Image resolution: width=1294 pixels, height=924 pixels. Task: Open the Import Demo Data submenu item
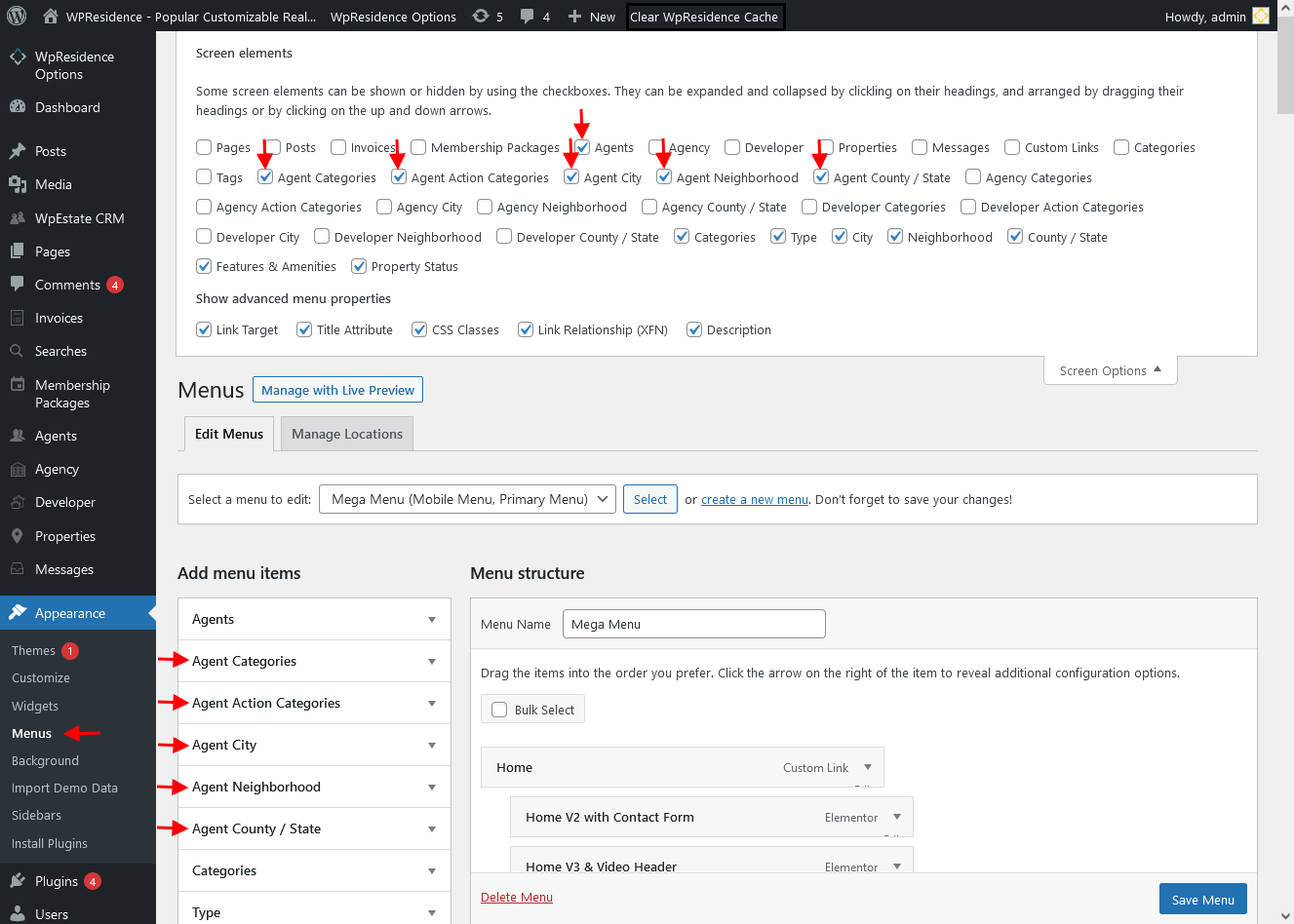pyautogui.click(x=64, y=788)
